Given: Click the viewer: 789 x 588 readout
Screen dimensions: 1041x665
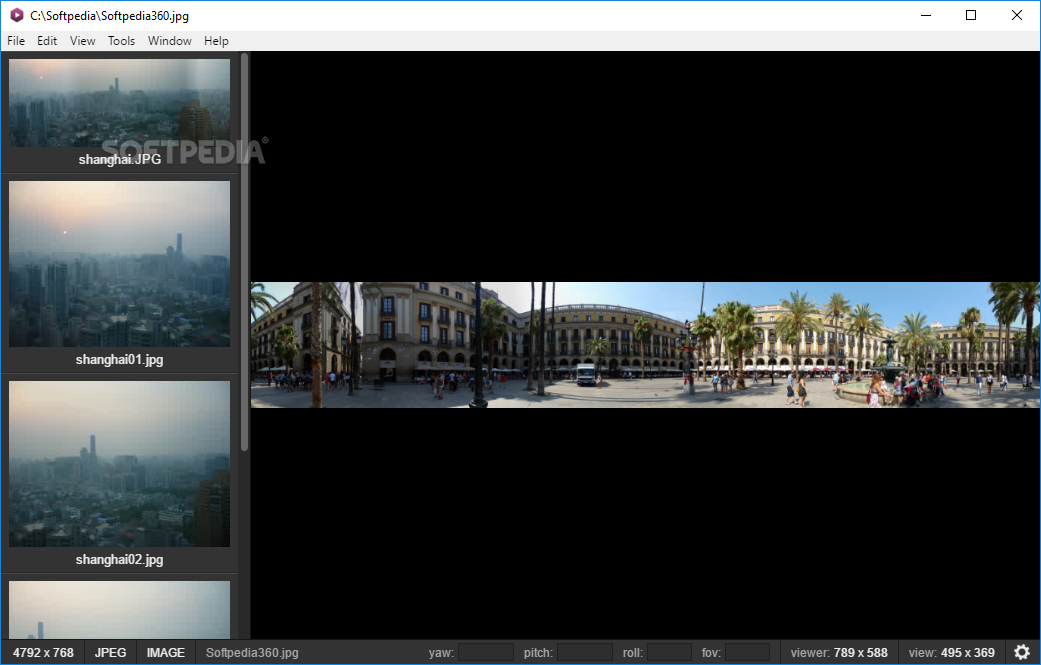Looking at the screenshot, I should (x=839, y=652).
